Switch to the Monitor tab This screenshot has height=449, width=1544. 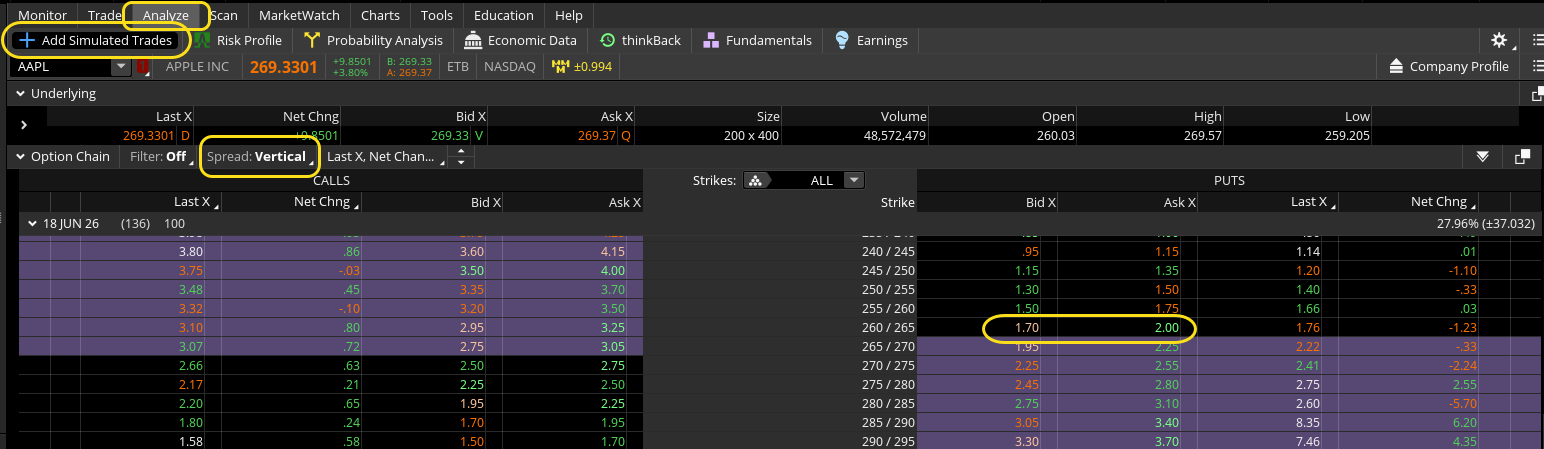pyautogui.click(x=43, y=15)
